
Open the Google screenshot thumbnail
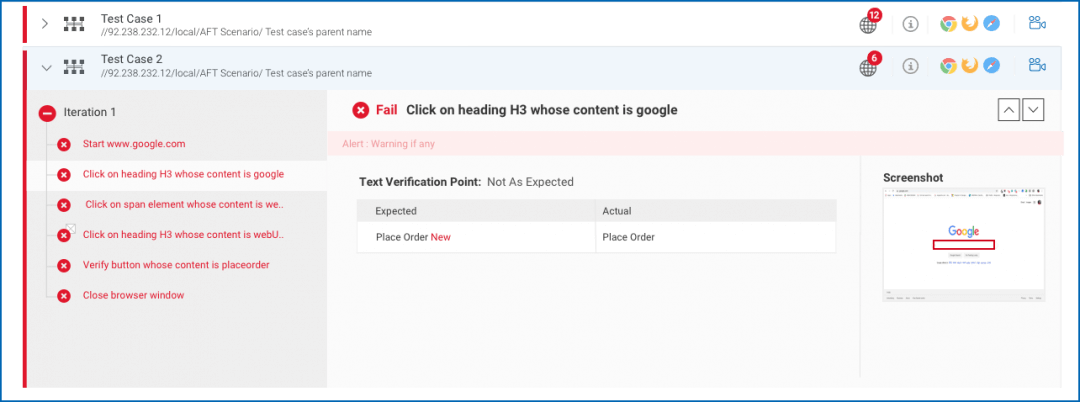point(963,243)
